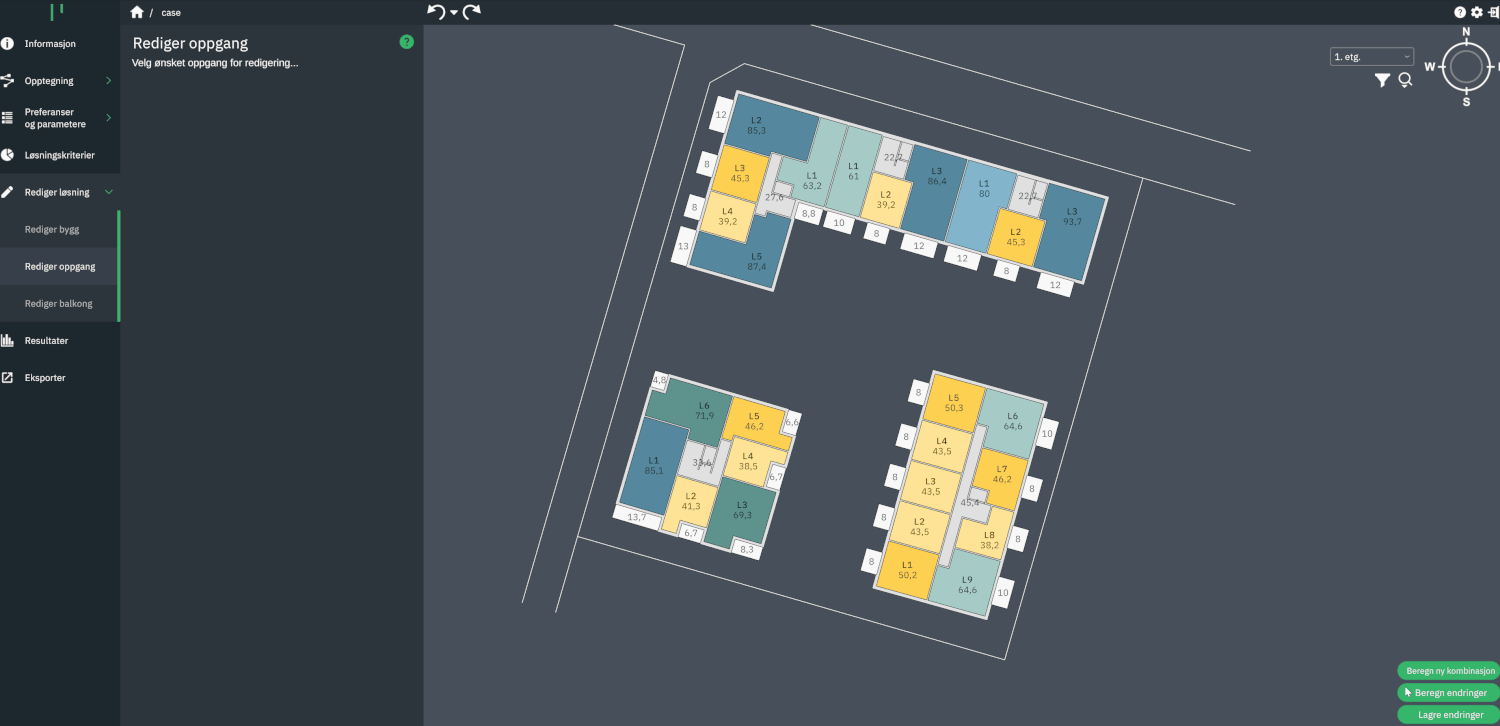Open the filter funnel tool

click(x=1382, y=80)
